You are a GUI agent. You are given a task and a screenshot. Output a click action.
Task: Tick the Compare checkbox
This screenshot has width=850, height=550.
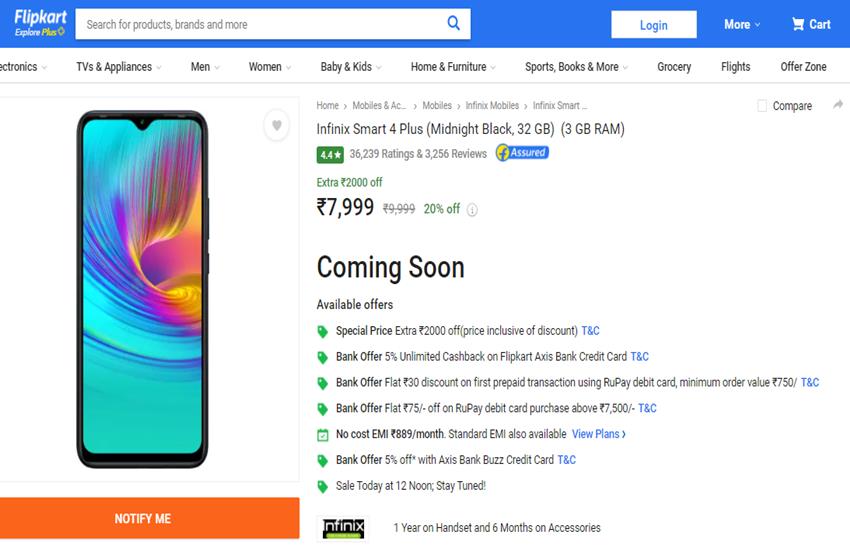pyautogui.click(x=763, y=106)
